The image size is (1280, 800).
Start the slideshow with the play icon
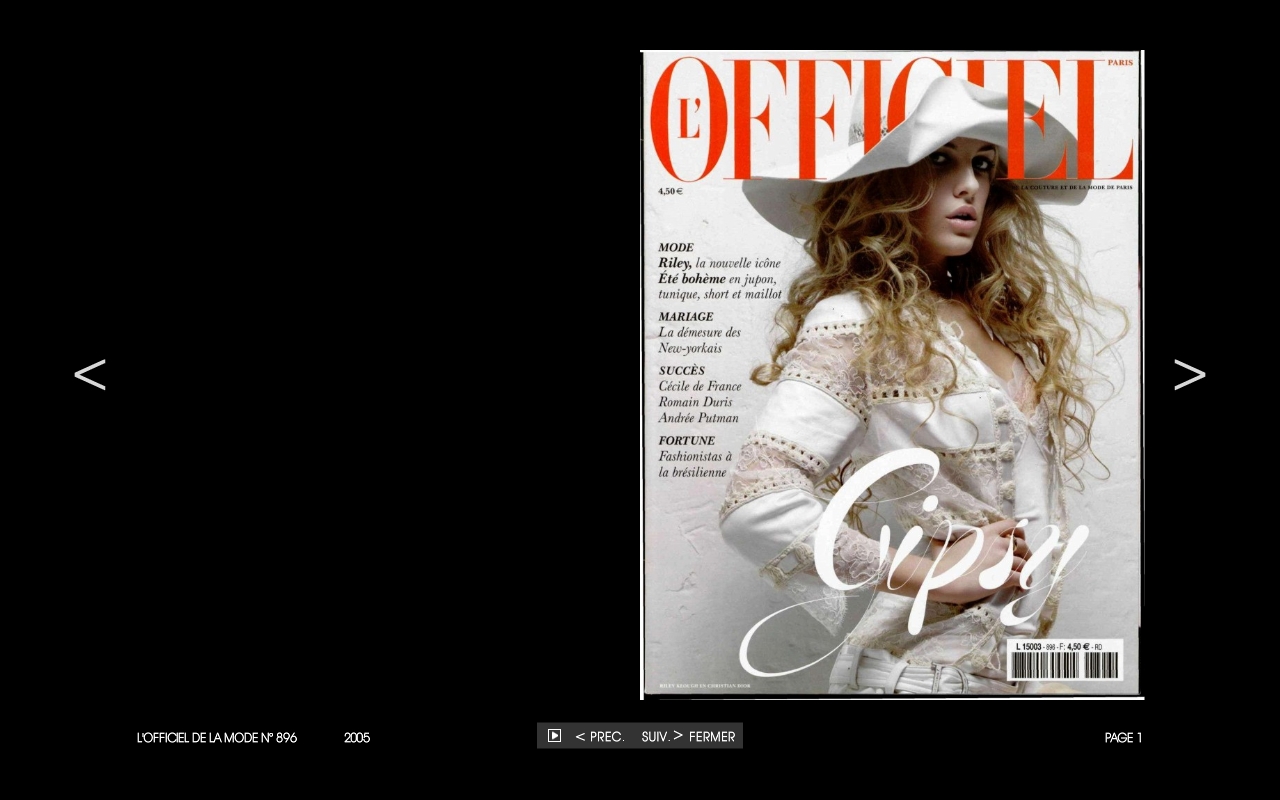(x=554, y=736)
